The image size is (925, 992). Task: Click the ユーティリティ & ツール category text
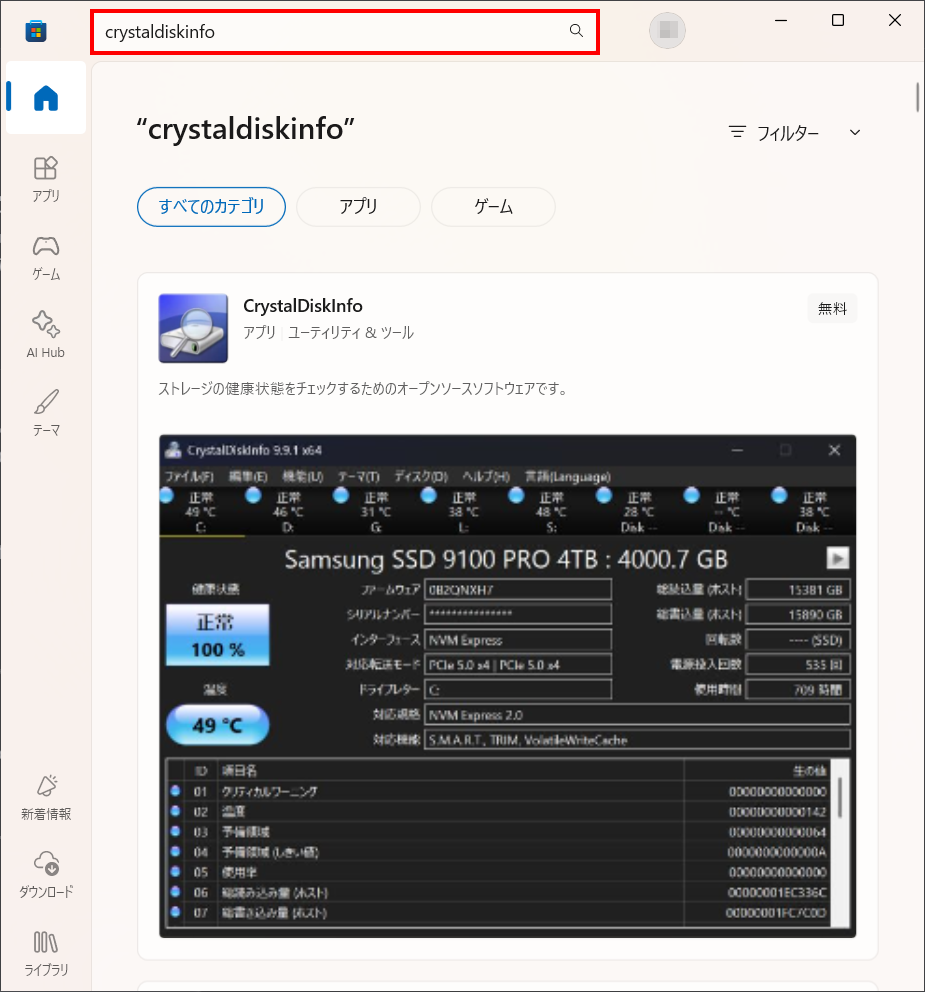[351, 333]
